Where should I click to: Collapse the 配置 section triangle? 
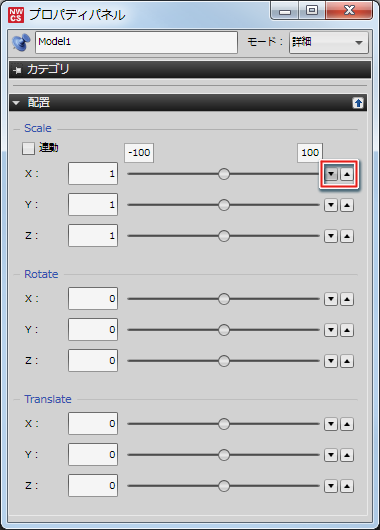coord(16,103)
